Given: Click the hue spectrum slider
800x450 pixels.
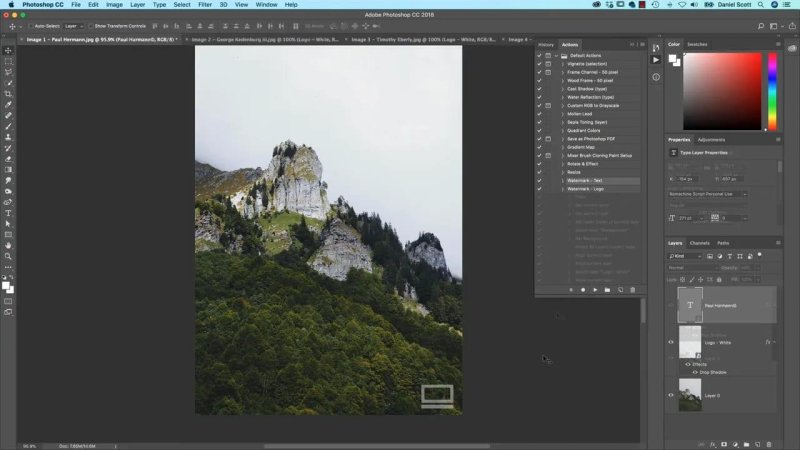Looking at the screenshot, I should click(772, 91).
